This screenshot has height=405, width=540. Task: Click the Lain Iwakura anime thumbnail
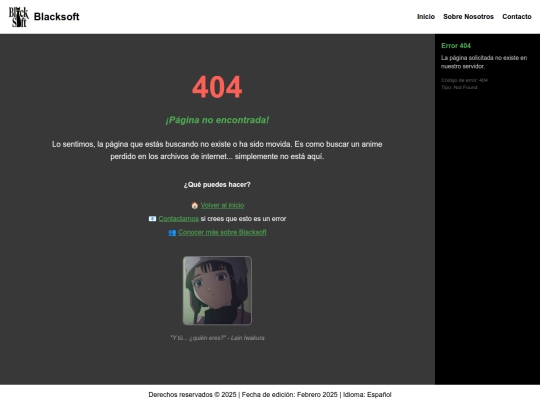[217, 290]
